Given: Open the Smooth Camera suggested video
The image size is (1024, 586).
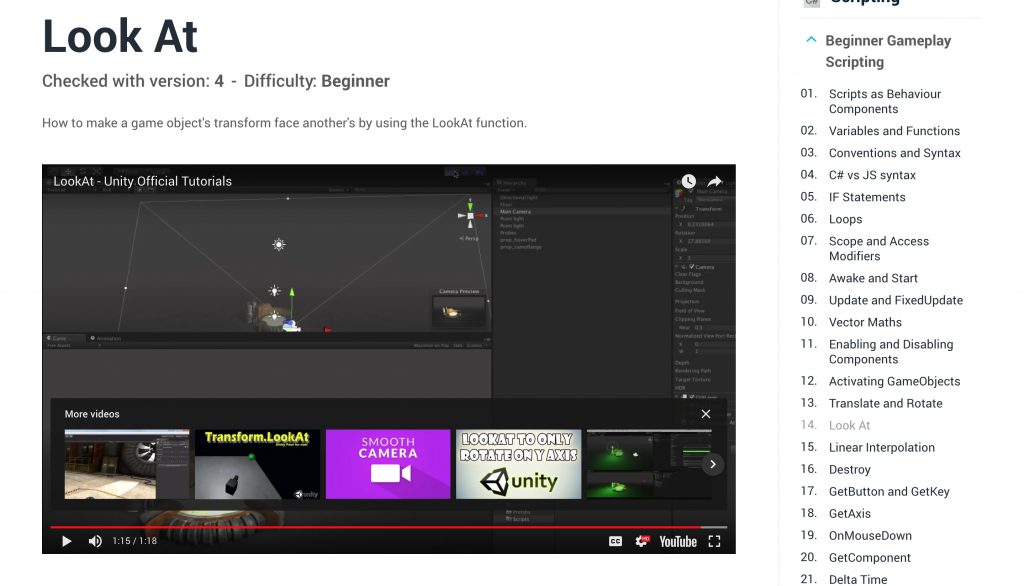Looking at the screenshot, I should 388,464.
